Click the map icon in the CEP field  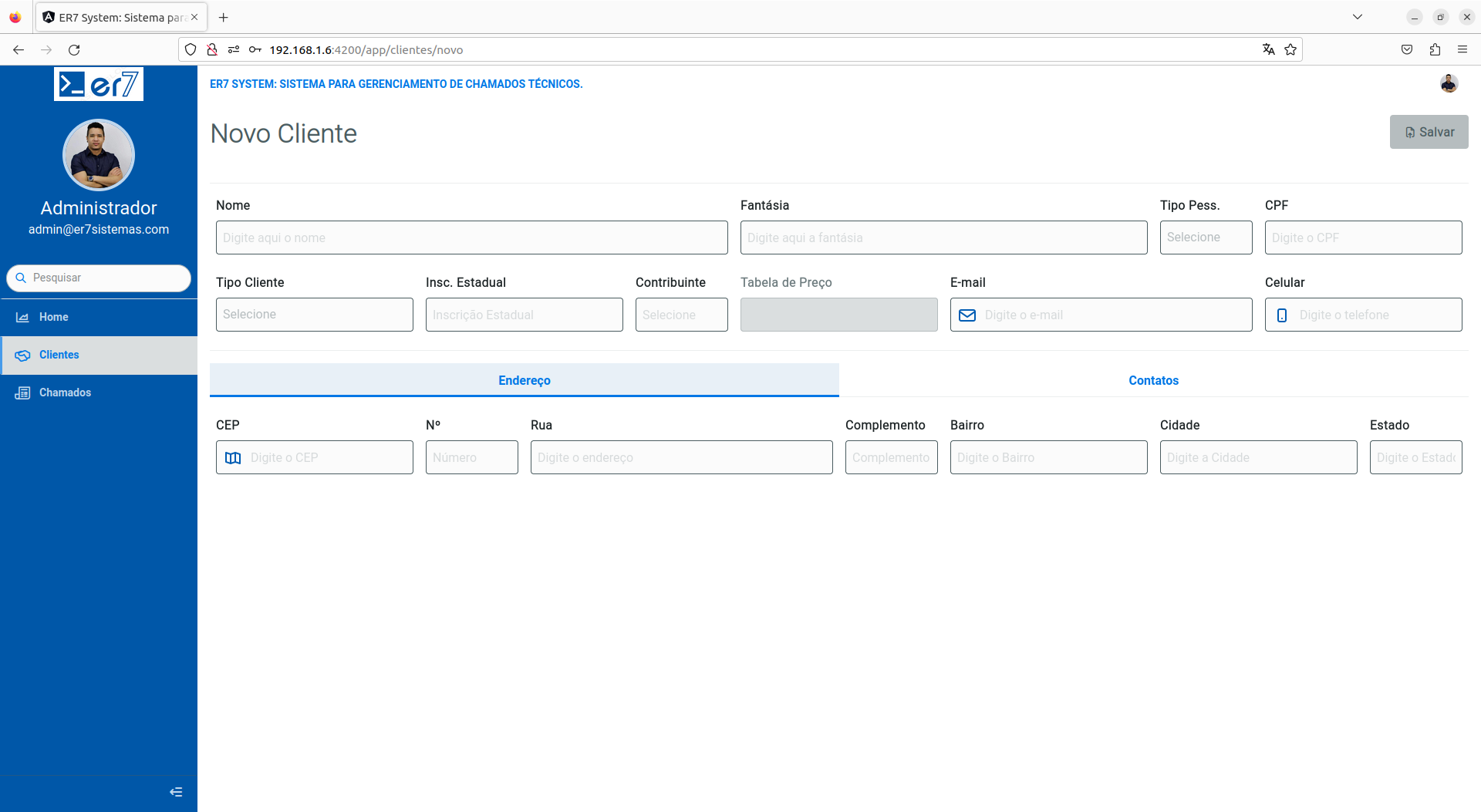coord(233,457)
